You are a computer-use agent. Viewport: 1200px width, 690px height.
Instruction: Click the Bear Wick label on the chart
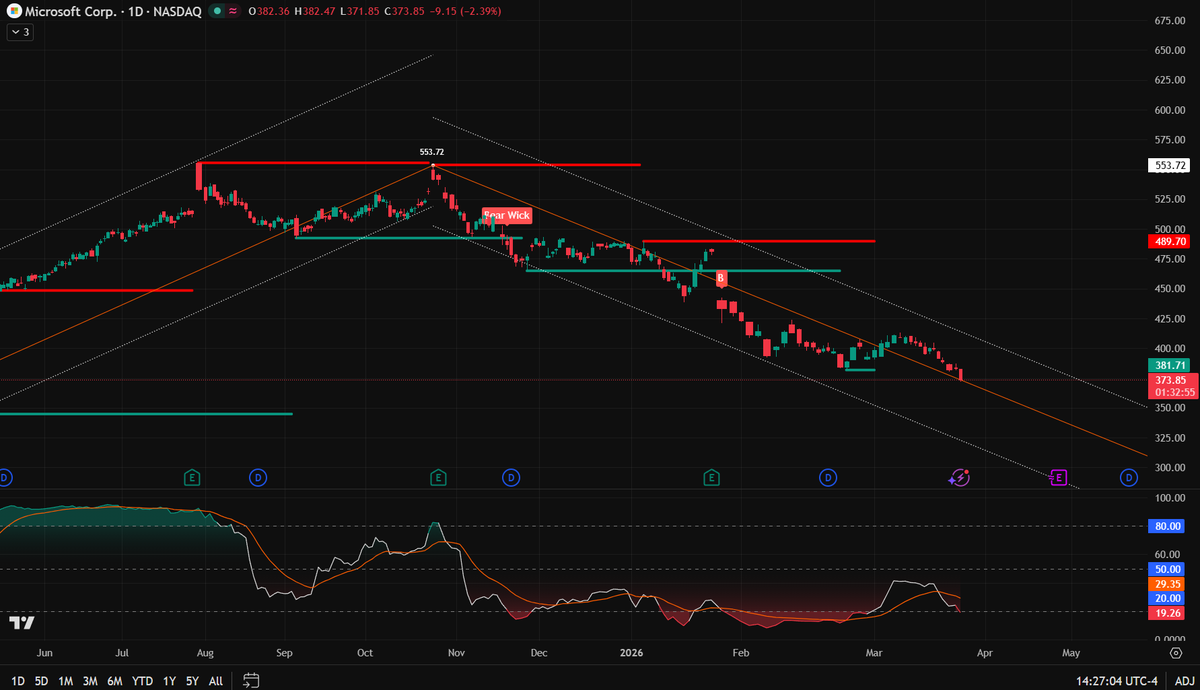click(506, 215)
